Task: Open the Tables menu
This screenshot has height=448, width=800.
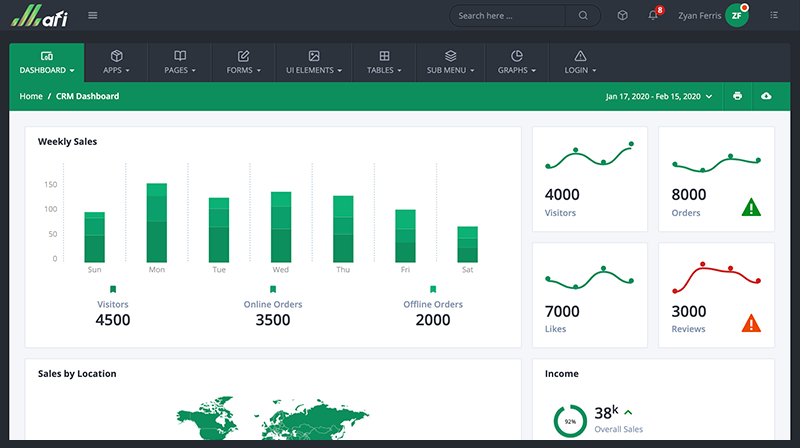Action: [385, 62]
